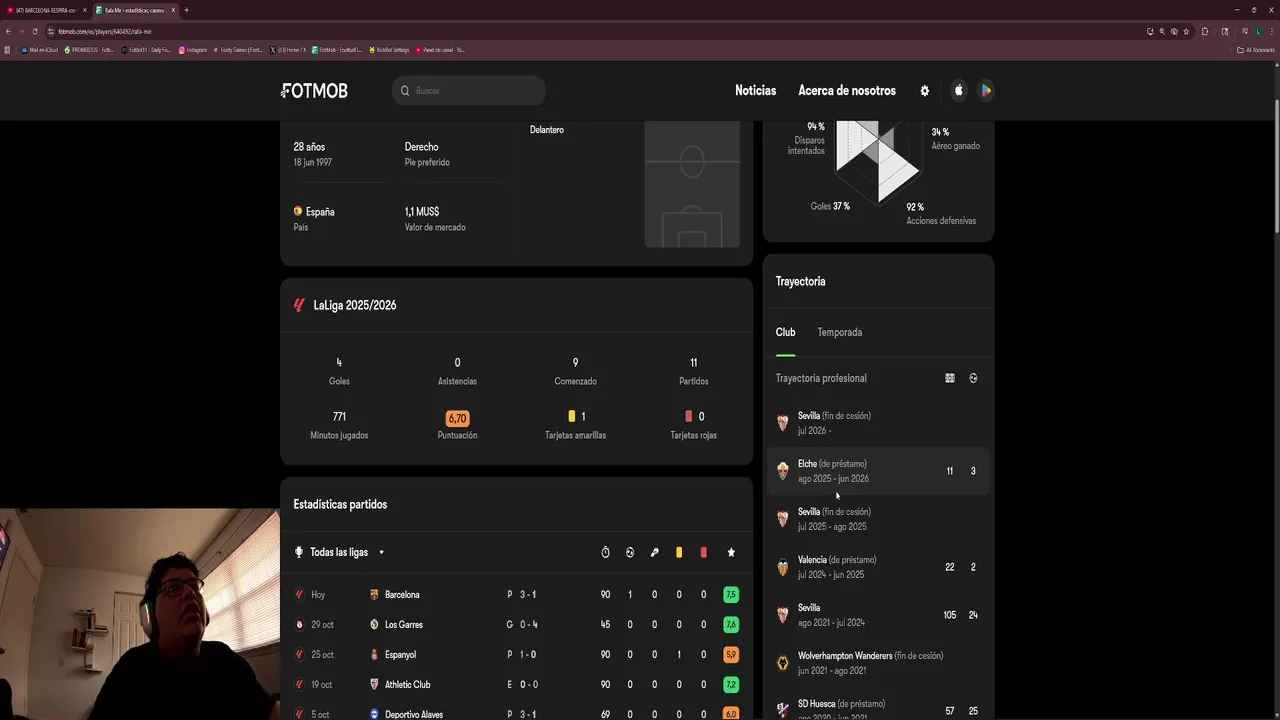Click the yellow card column icon
Viewport: 1280px width, 720px height.
click(679, 552)
